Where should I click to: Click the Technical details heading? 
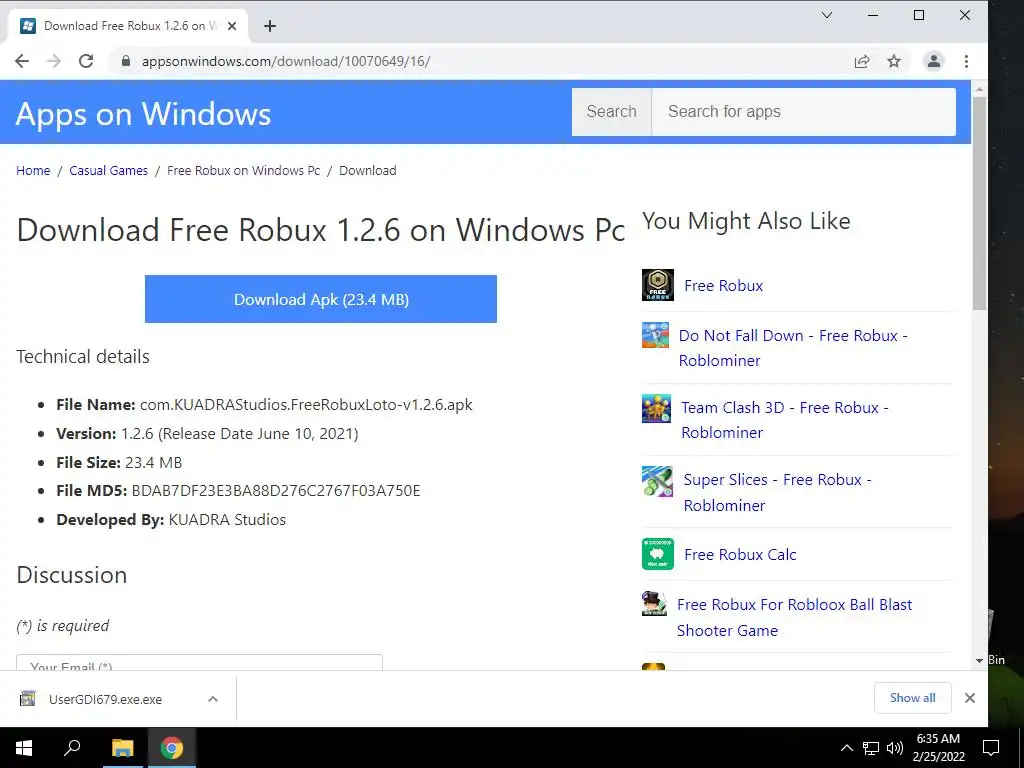(83, 357)
